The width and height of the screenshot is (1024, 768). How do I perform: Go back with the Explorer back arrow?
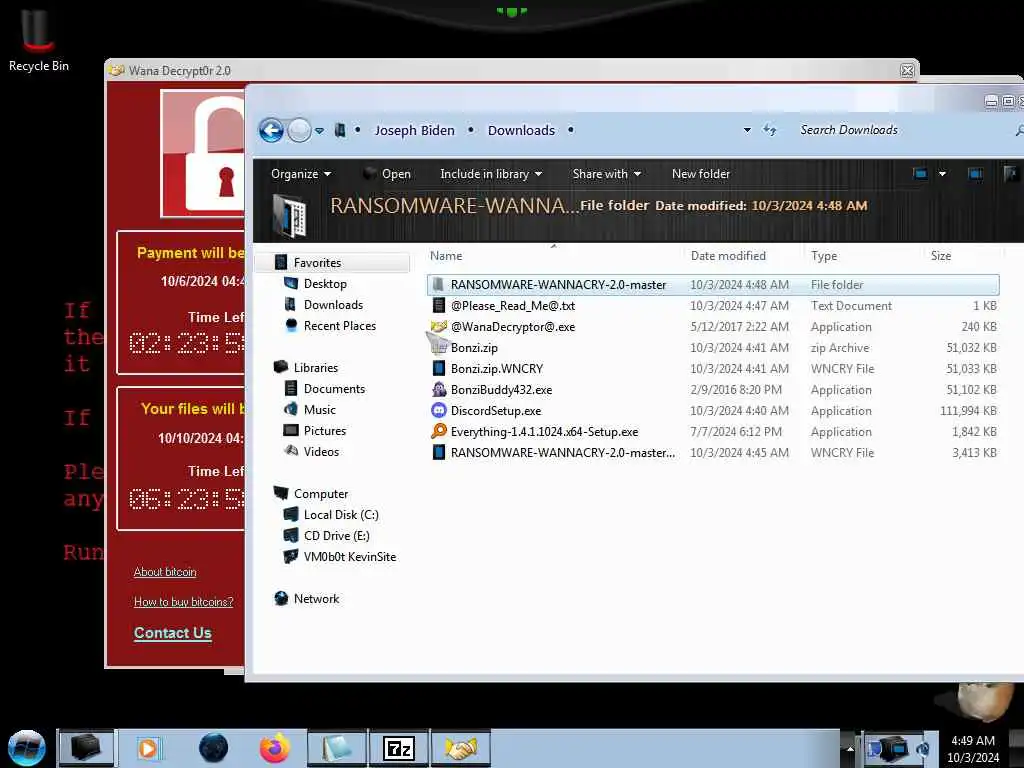pos(271,131)
